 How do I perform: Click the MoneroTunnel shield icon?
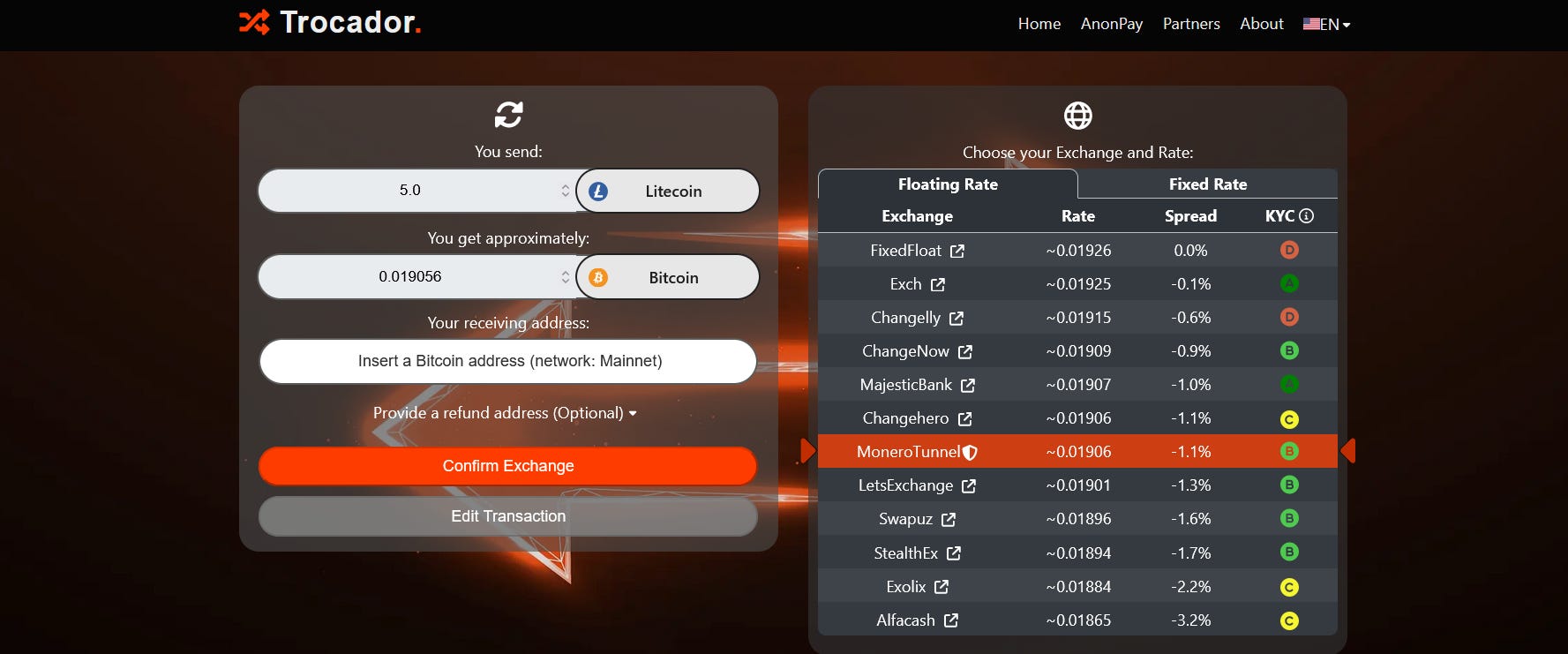[970, 452]
